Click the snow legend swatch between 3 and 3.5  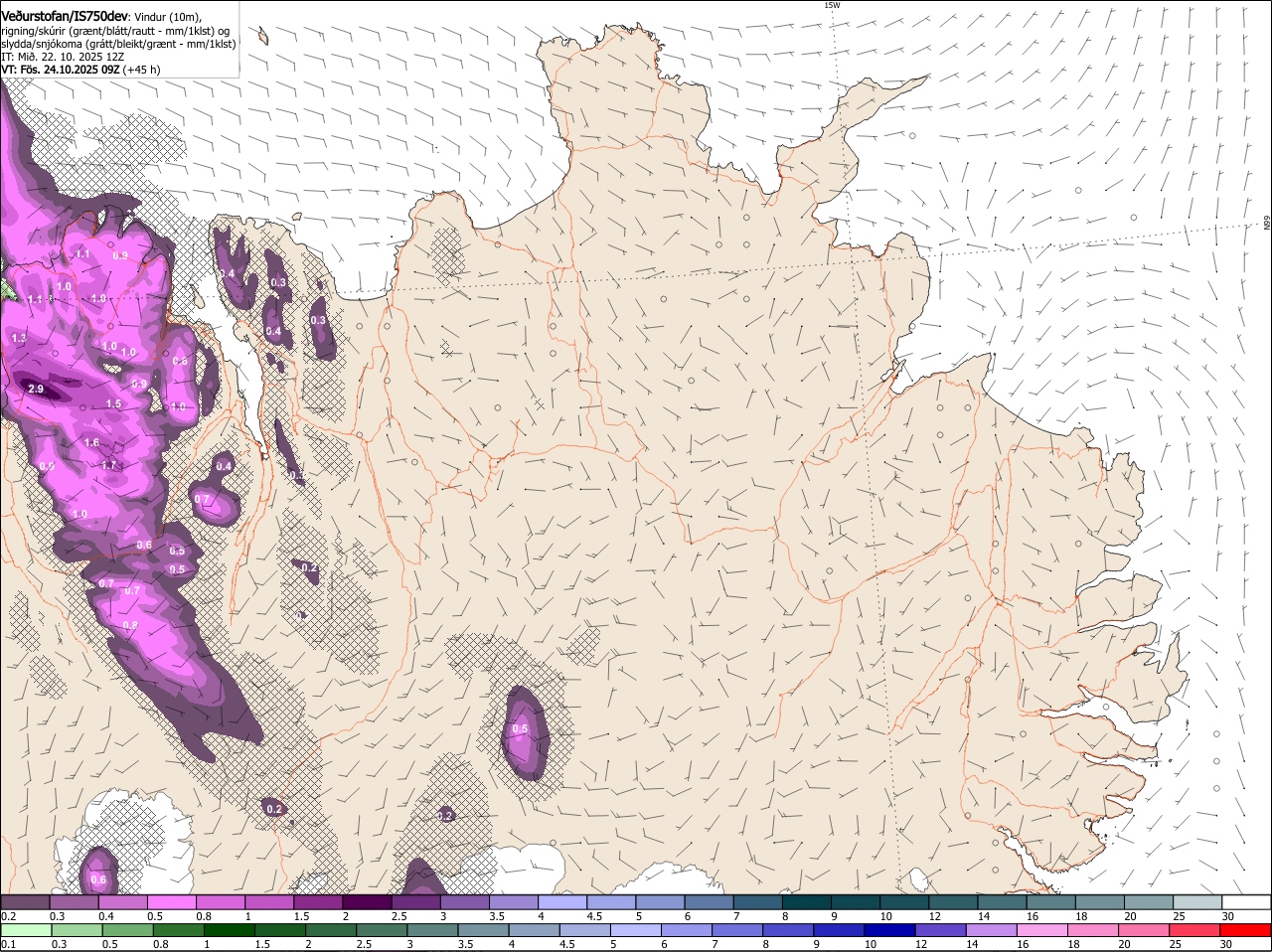tap(465, 901)
